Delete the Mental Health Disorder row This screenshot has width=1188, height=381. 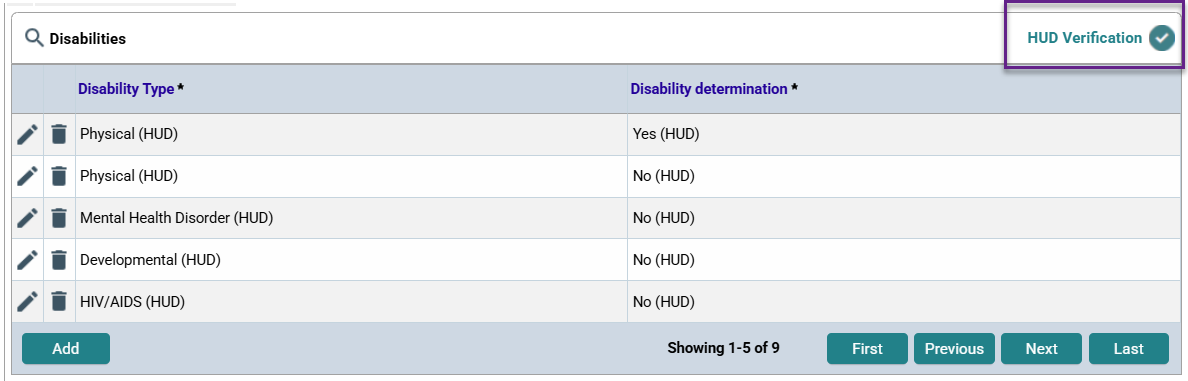[x=58, y=218]
